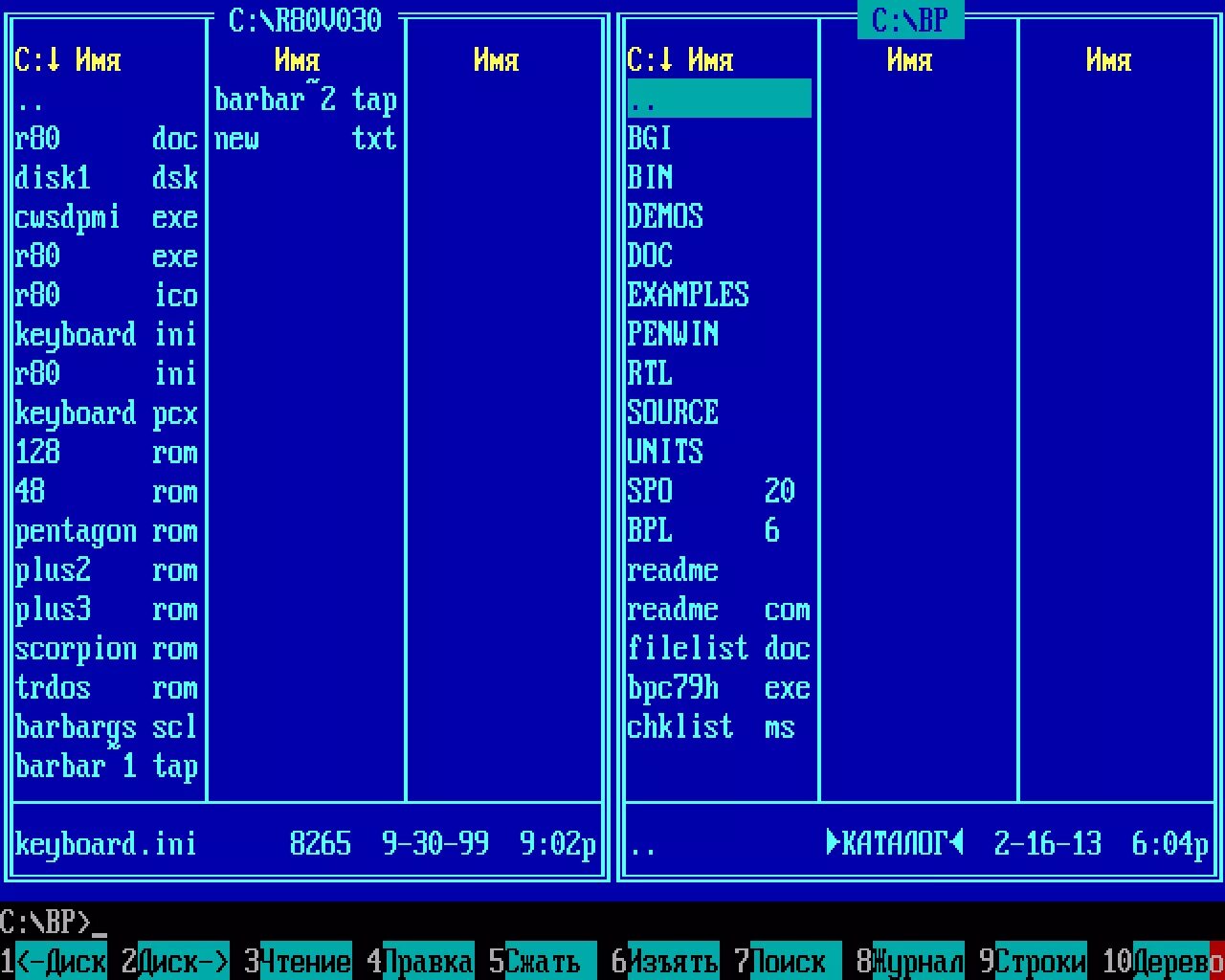This screenshot has height=980, width=1225.
Task: Select the r80 ini file
Action: [107, 374]
